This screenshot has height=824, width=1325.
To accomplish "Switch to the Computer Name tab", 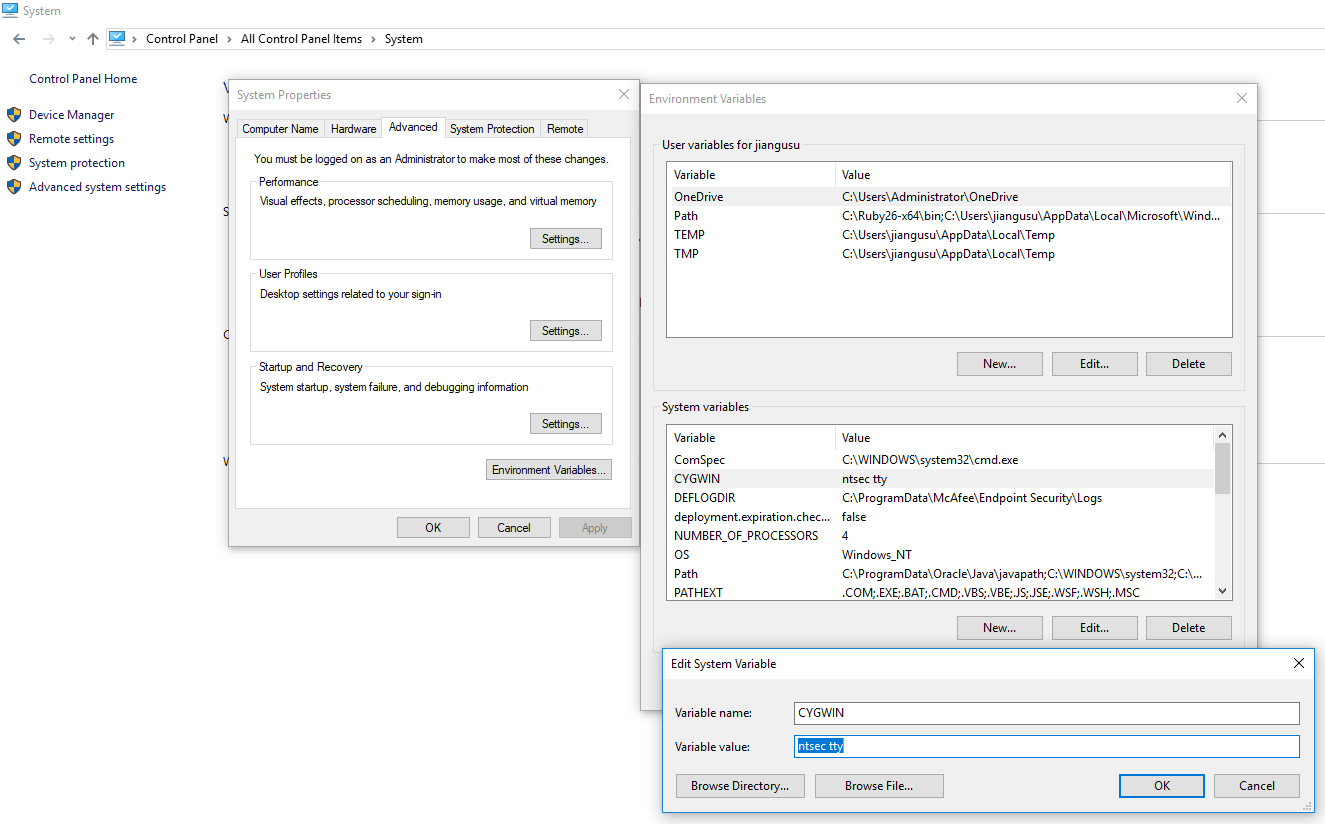I will tap(280, 128).
